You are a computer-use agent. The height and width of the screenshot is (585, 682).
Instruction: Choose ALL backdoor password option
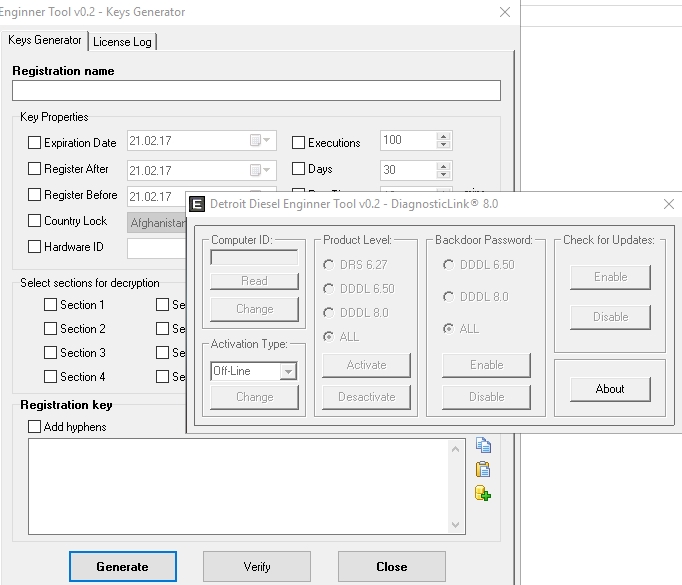tap(448, 328)
